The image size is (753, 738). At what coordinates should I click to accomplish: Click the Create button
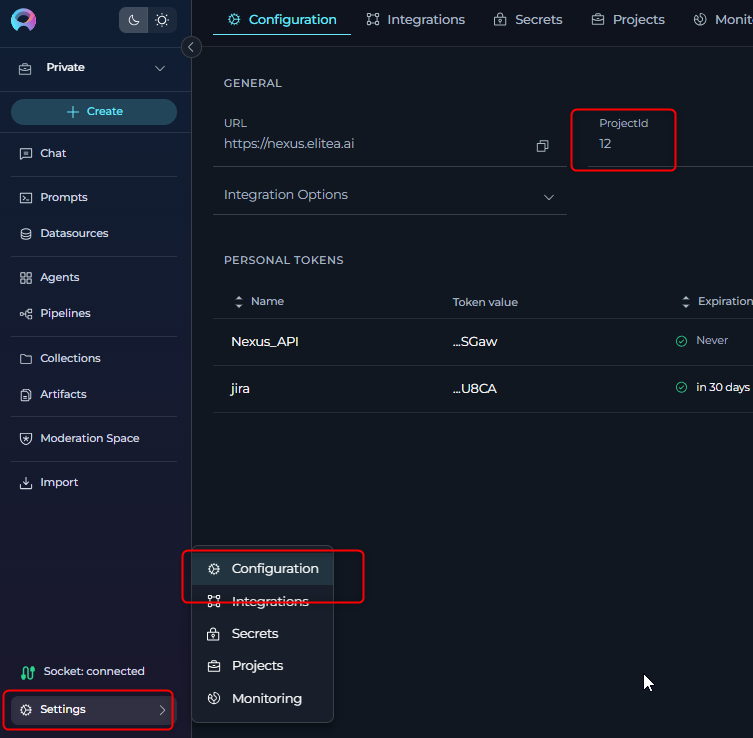click(x=94, y=112)
